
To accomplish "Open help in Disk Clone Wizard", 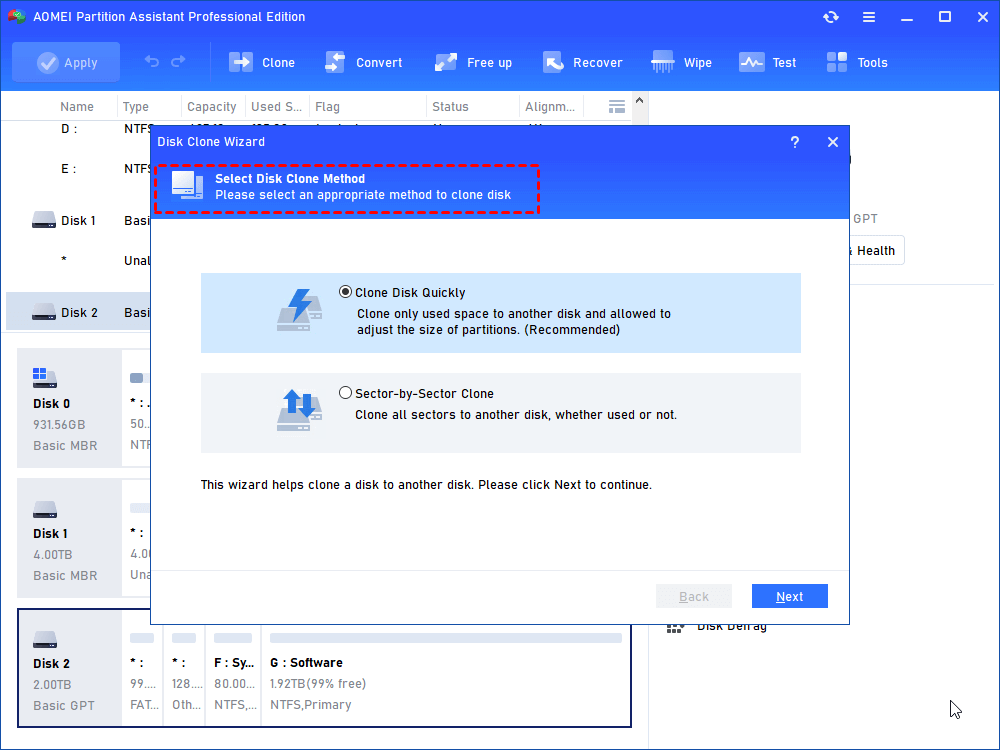I will click(795, 142).
